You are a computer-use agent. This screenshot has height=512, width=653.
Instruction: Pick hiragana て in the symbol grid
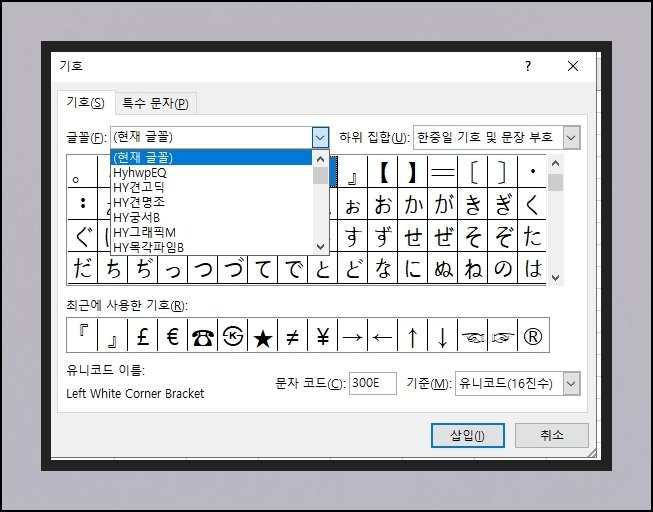coord(262,268)
